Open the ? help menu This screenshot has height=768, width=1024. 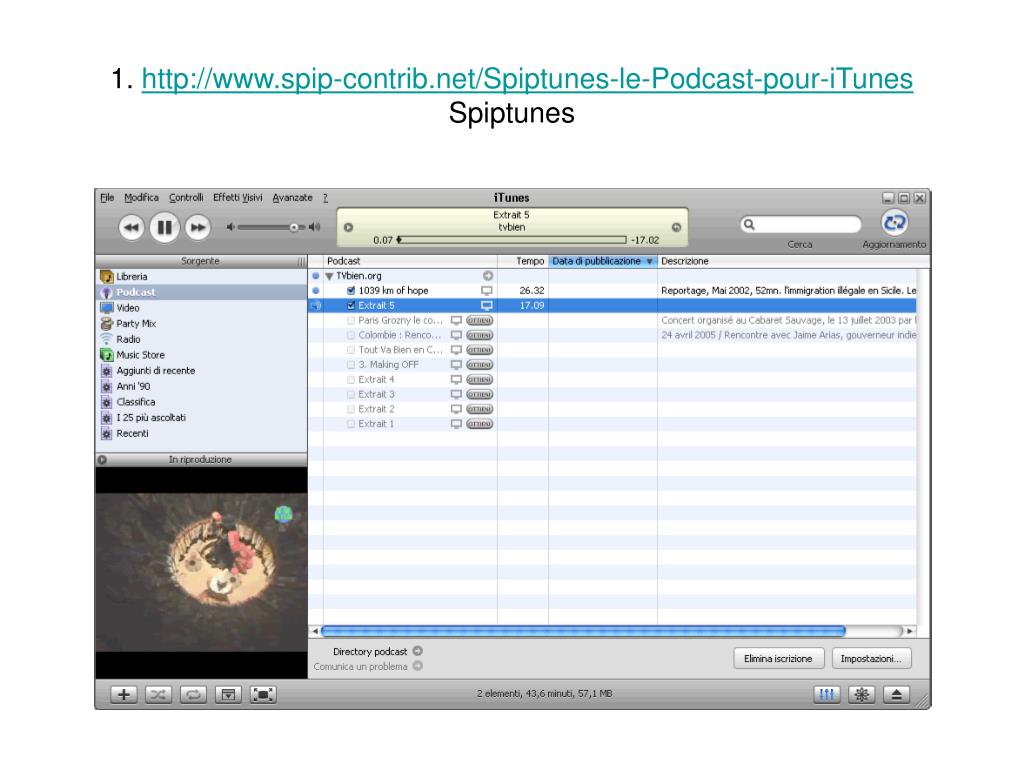click(325, 197)
